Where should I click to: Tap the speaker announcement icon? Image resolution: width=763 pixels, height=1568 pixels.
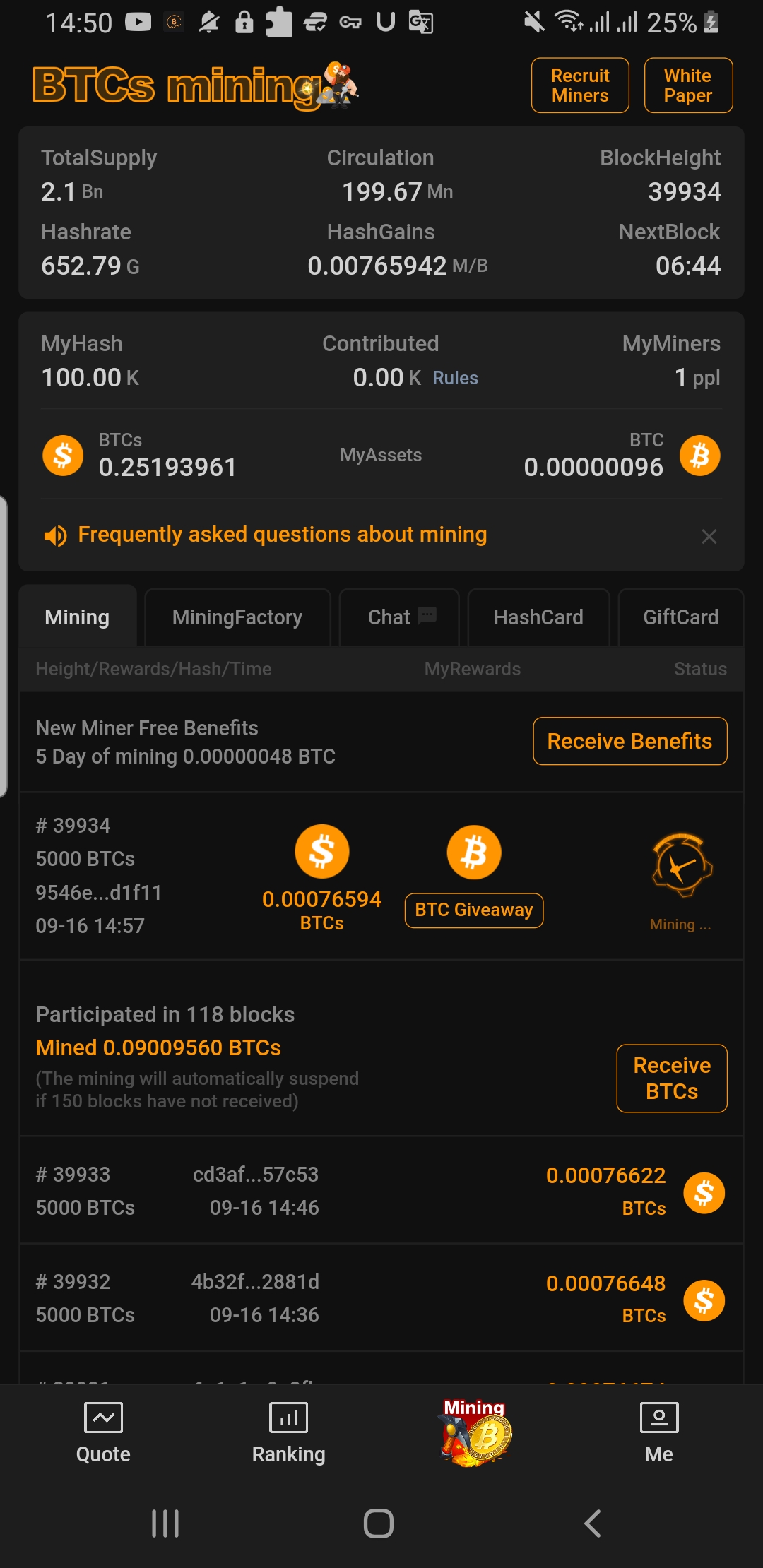click(x=55, y=536)
